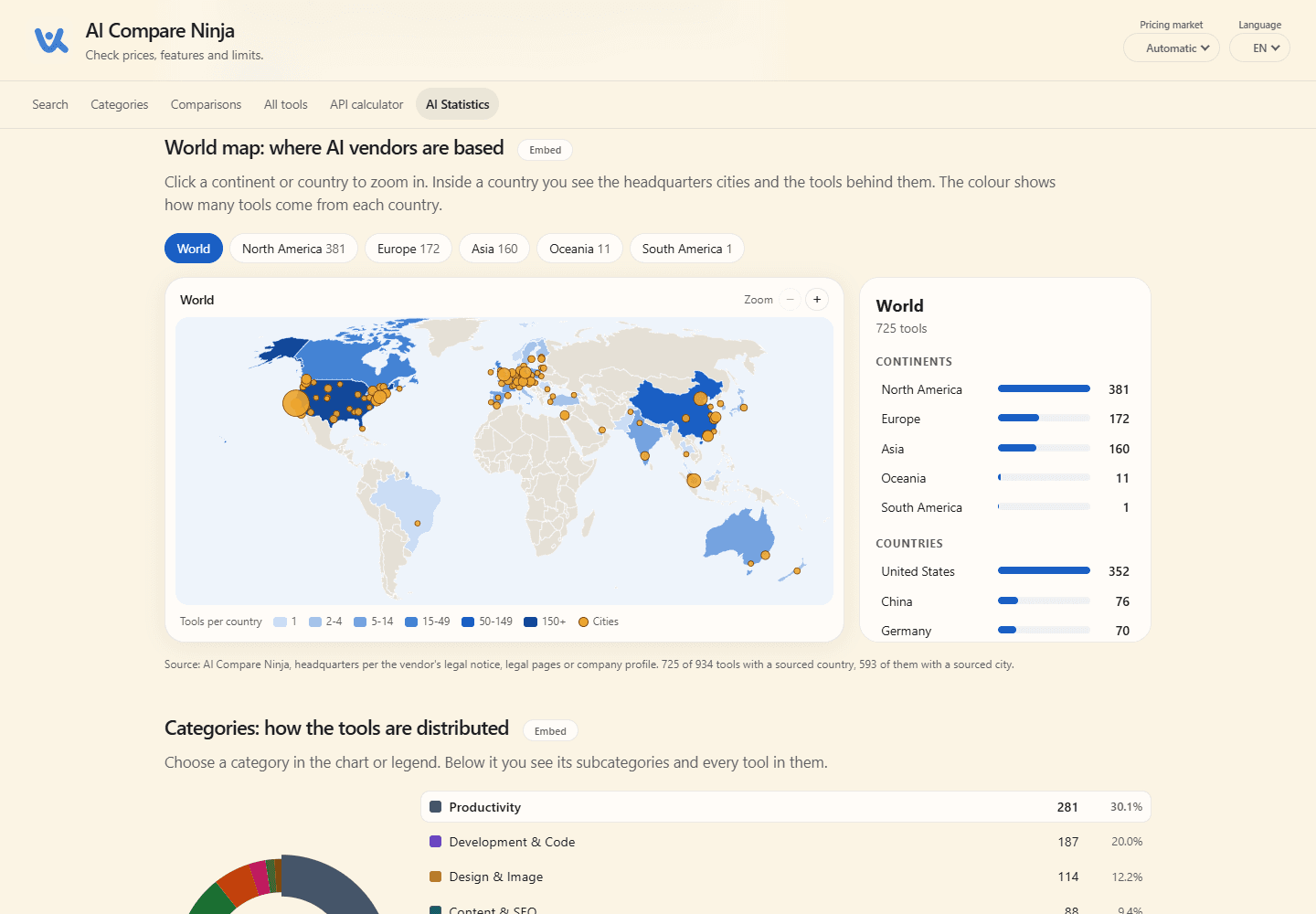This screenshot has height=914, width=1316.
Task: Click the AI Compare Ninja logo icon
Action: (51, 40)
